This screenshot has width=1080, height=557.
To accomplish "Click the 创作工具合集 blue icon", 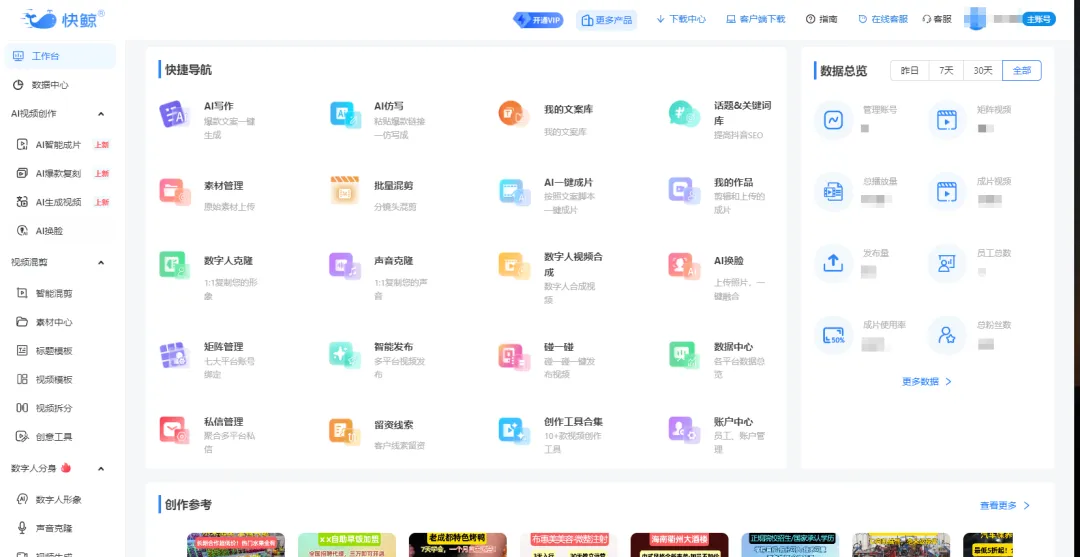I will click(x=514, y=430).
